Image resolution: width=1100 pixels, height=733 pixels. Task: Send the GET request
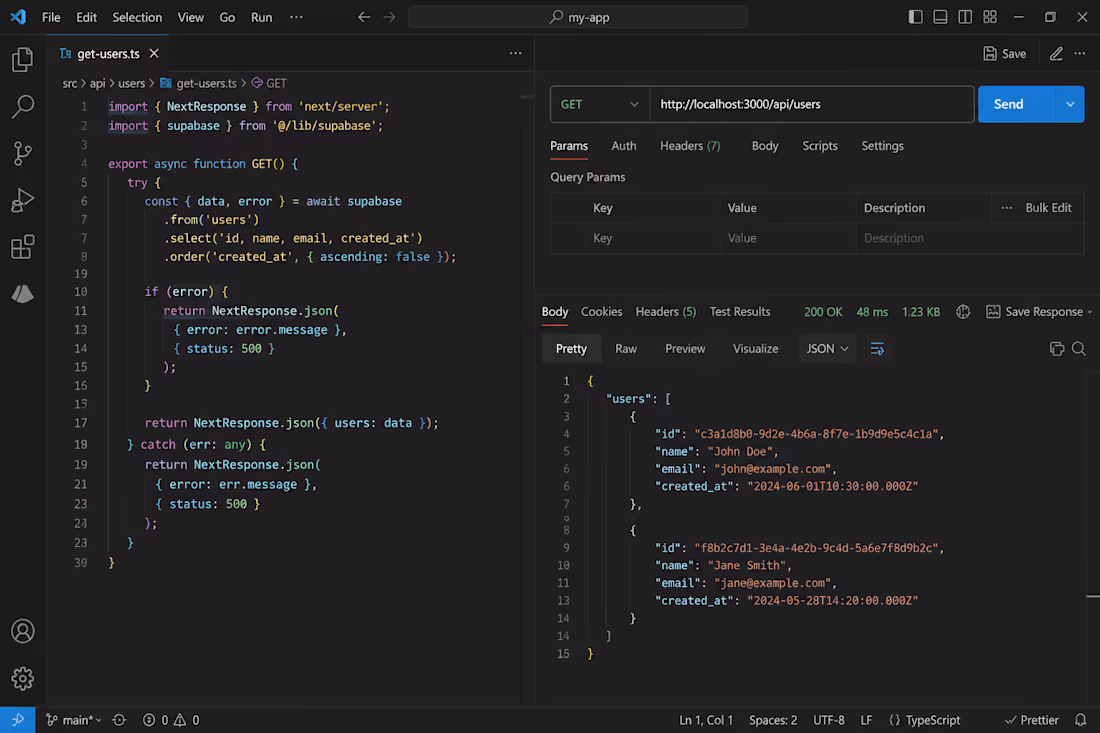pyautogui.click(x=1016, y=105)
